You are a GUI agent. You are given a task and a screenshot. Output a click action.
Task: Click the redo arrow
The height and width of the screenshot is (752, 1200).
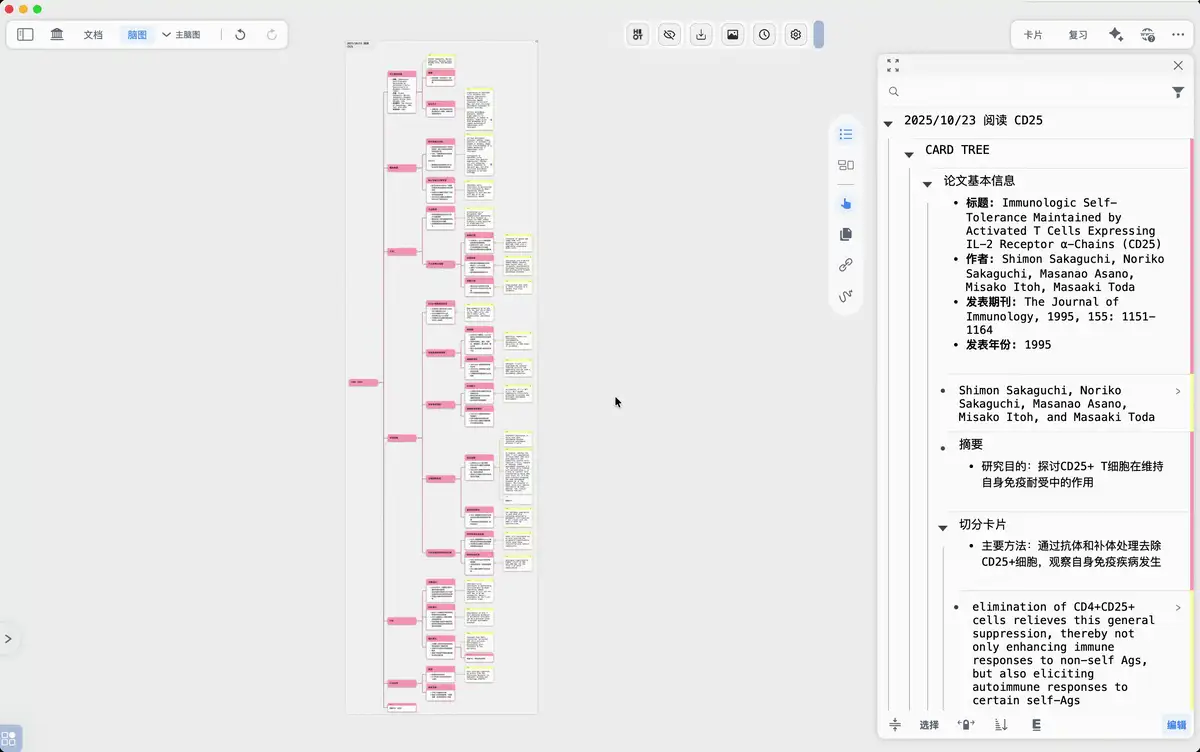coord(272,34)
